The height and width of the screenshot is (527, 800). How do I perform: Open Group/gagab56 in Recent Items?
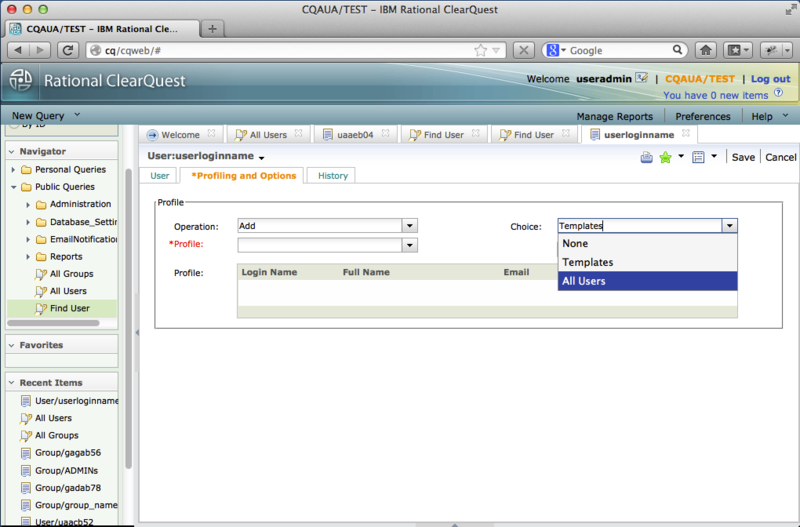click(68, 453)
